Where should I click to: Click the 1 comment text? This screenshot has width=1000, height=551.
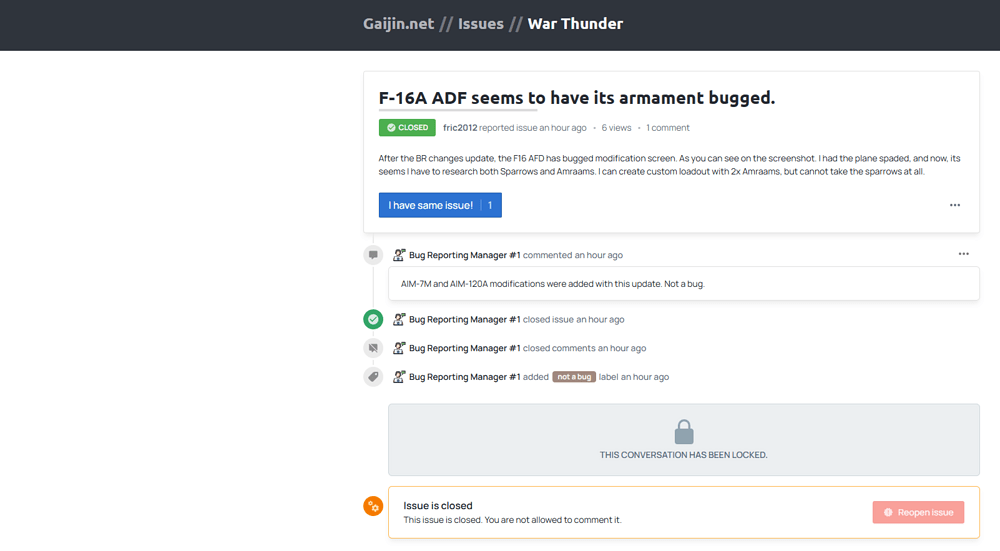[668, 128]
